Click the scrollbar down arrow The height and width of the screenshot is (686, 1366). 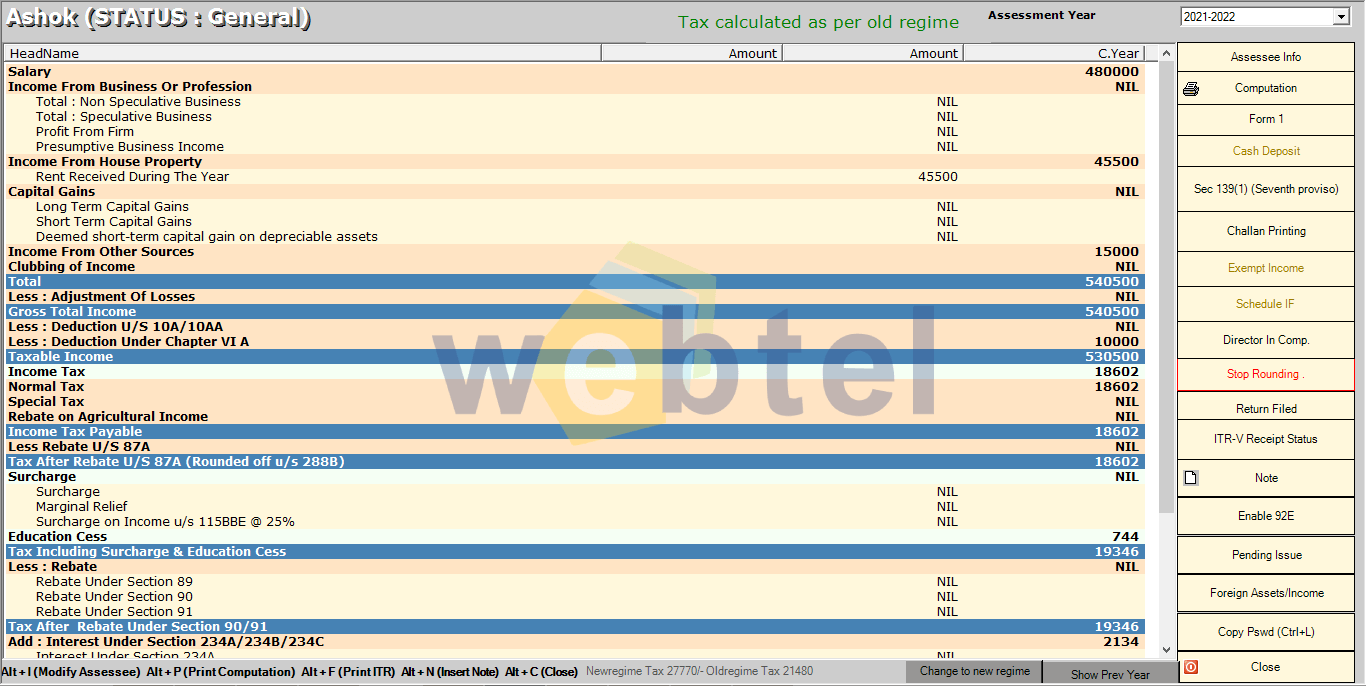1166,649
